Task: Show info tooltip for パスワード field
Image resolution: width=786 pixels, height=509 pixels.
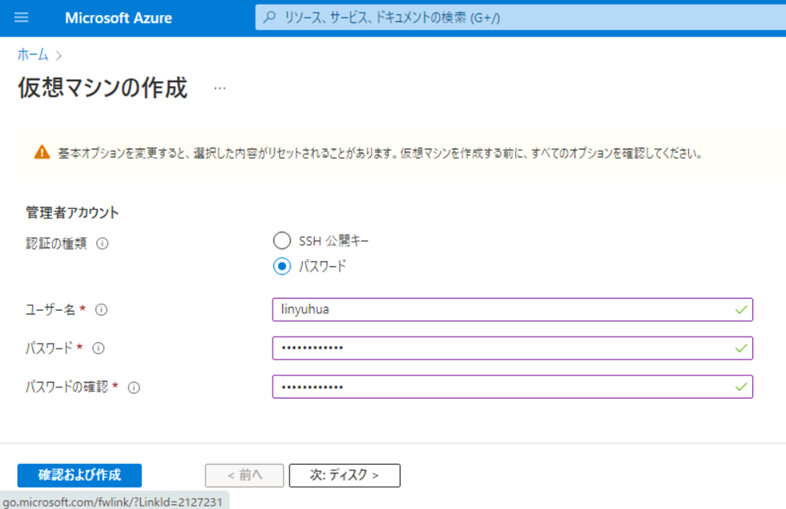Action: click(98, 348)
